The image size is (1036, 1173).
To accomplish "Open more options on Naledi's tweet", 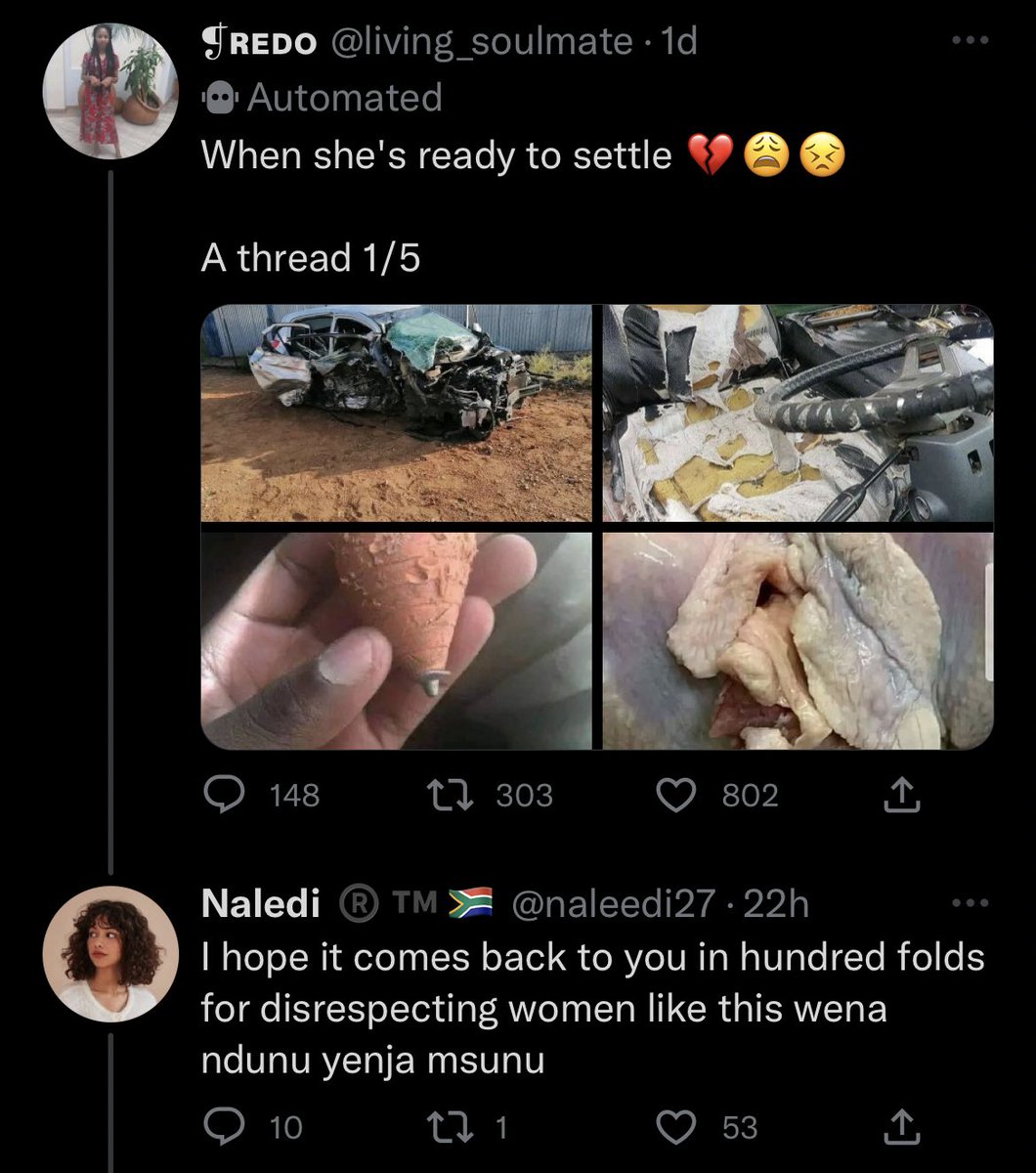I will tap(971, 903).
